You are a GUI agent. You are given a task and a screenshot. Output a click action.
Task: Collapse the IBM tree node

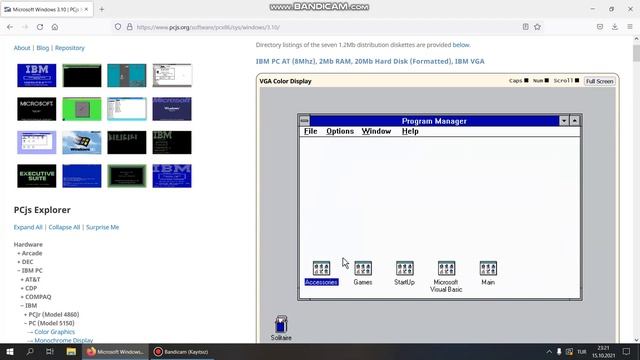(29, 305)
